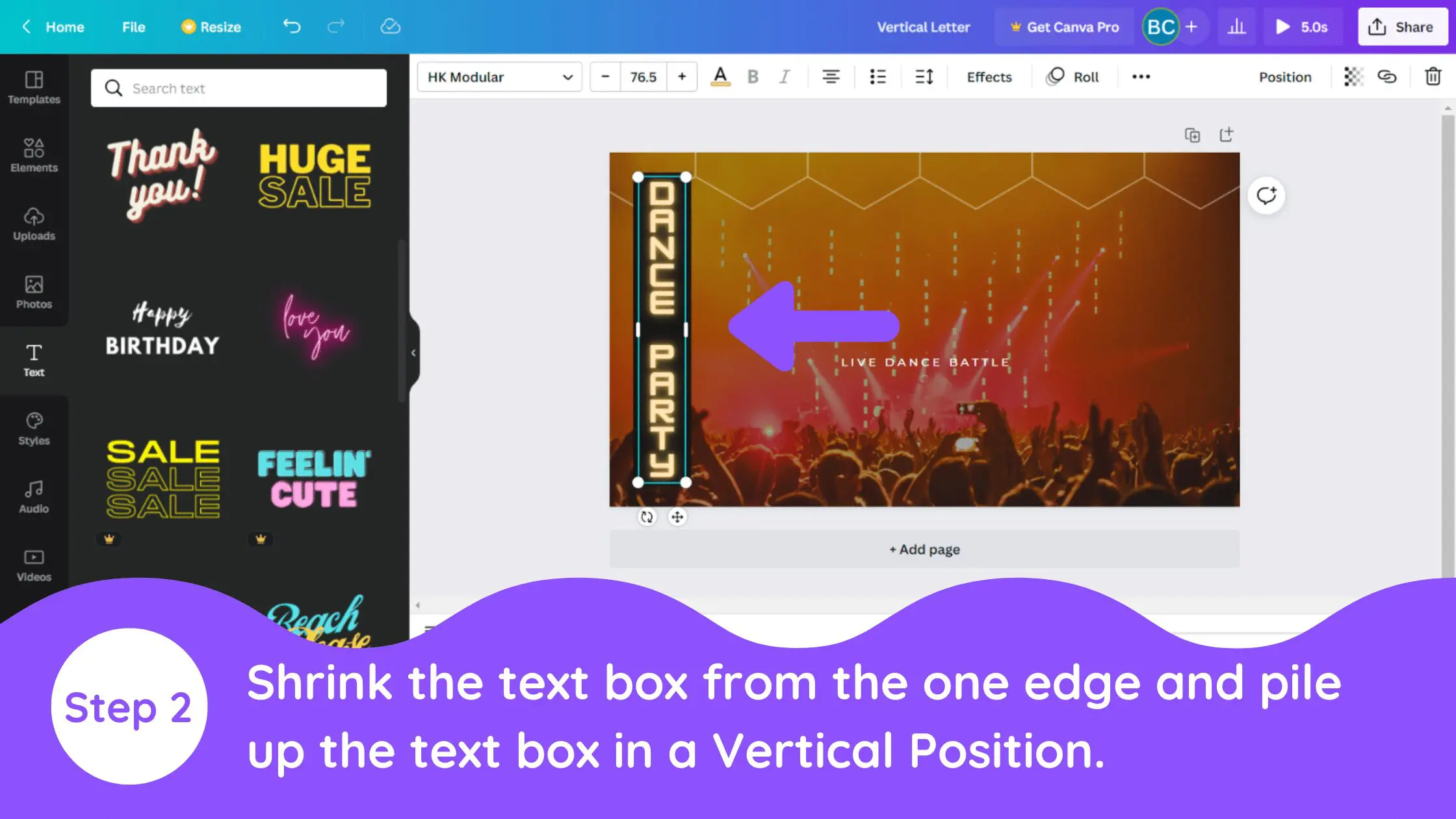Screen dimensions: 1456x819
Task: Open the Effects panel
Action: pos(988,77)
